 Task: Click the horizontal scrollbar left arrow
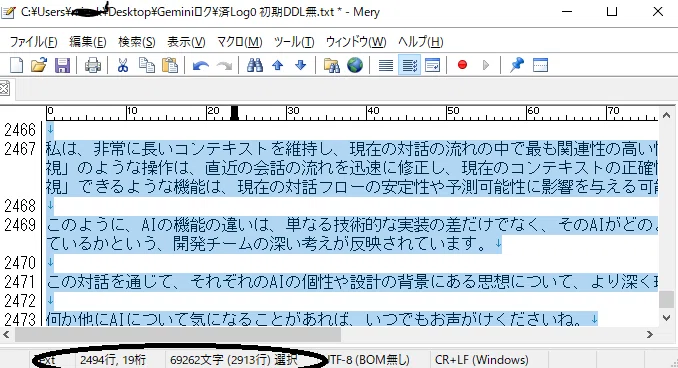[x=6, y=334]
